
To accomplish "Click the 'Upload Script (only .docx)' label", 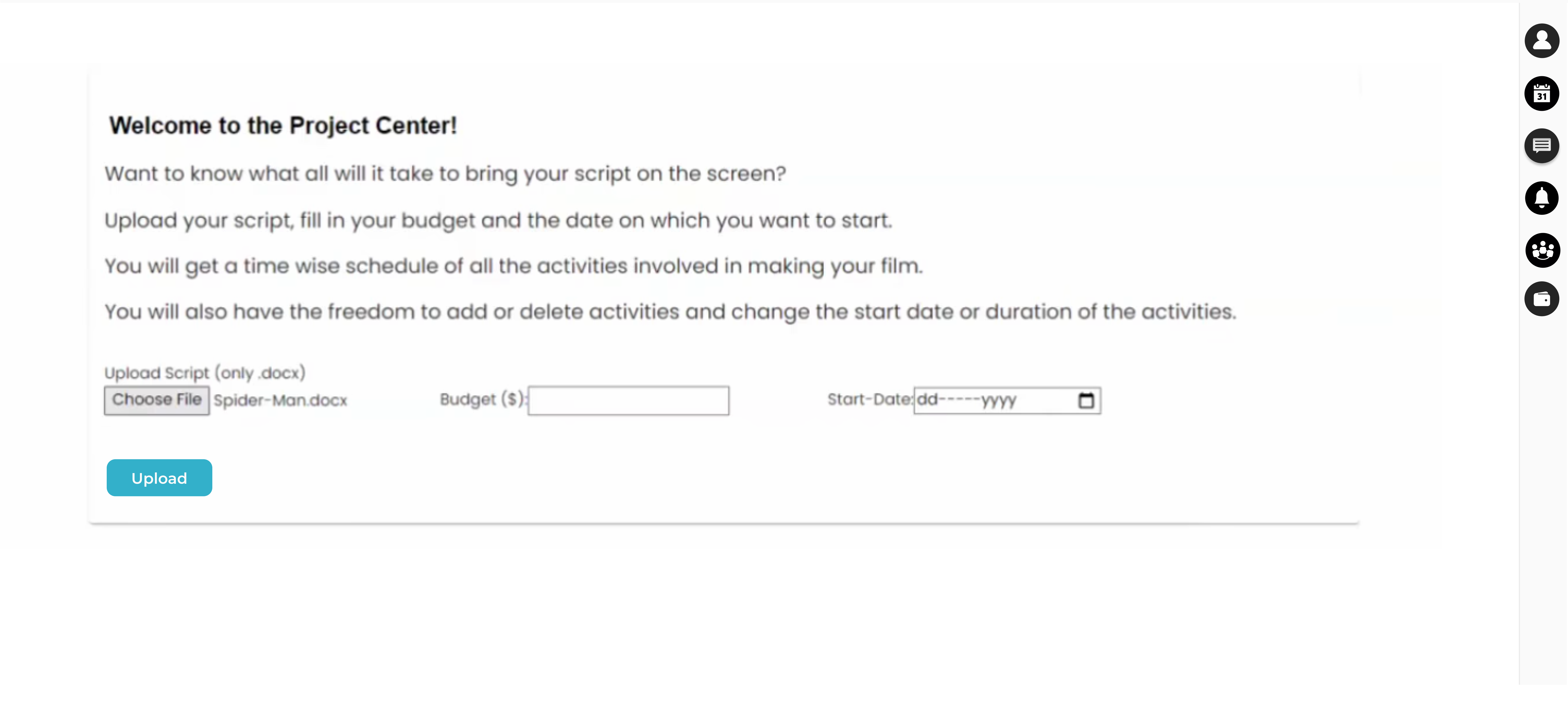I will [x=204, y=372].
